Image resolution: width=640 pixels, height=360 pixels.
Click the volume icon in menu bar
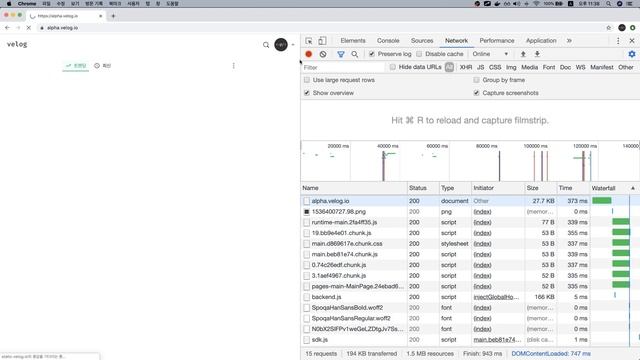[517, 3]
